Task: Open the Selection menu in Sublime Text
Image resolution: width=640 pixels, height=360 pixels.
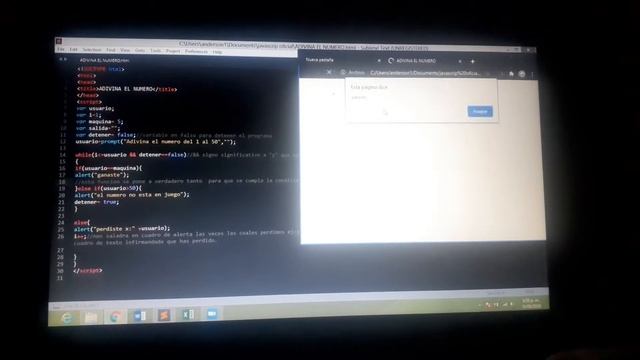Action: tap(92, 50)
